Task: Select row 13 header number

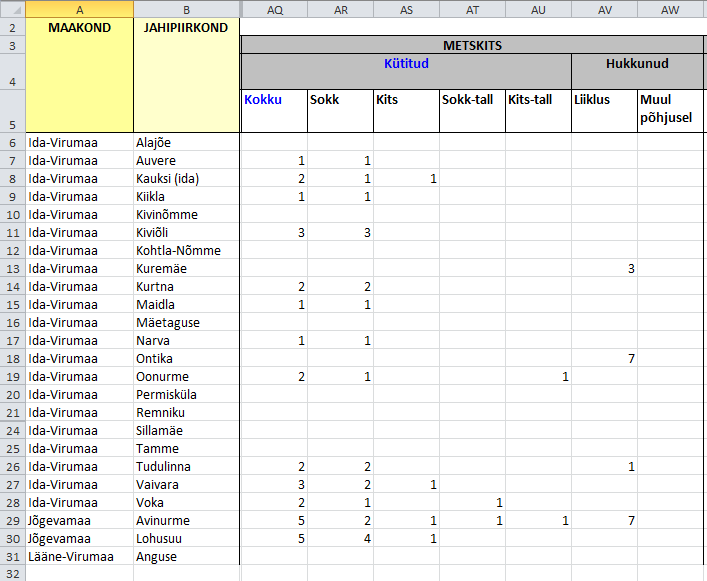Action: [13, 269]
